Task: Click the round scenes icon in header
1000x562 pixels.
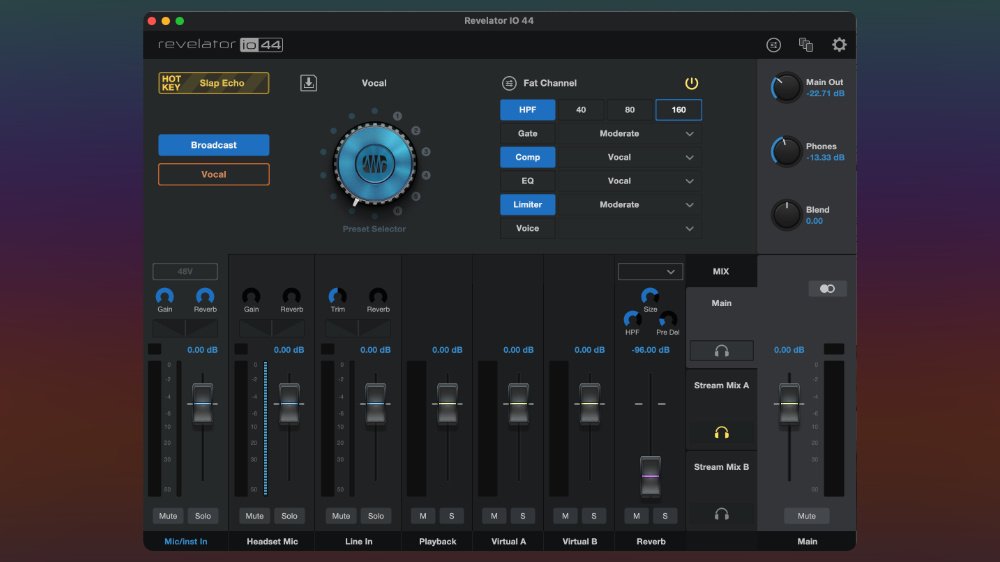Action: click(773, 45)
